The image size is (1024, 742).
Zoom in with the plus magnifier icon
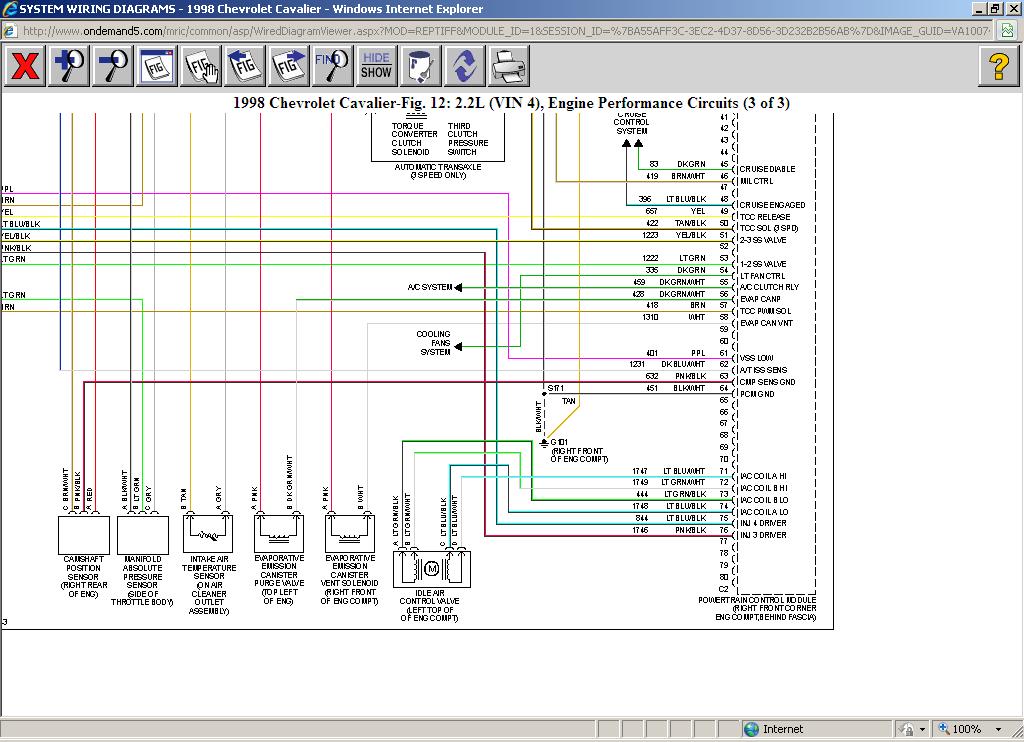point(70,67)
